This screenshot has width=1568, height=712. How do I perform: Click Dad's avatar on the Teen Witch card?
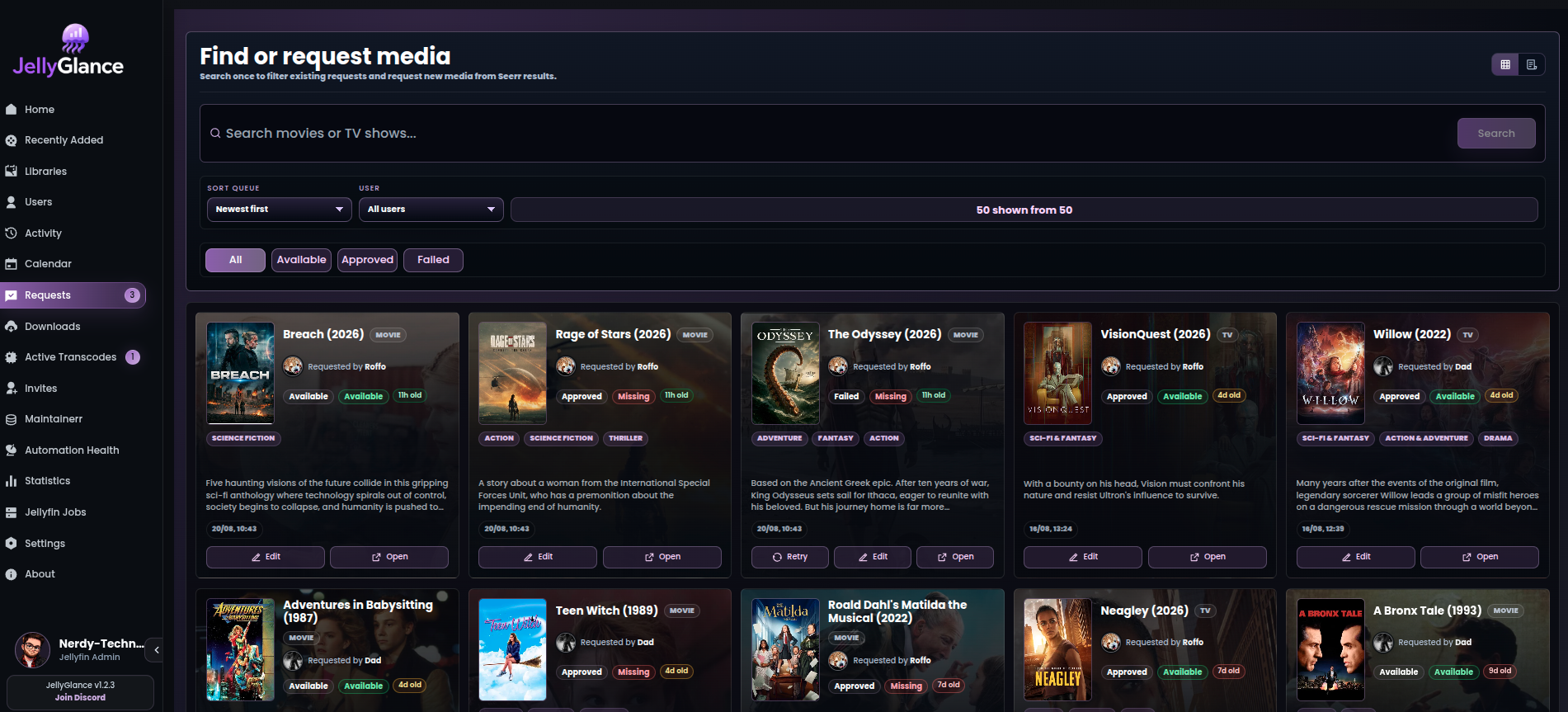(566, 642)
